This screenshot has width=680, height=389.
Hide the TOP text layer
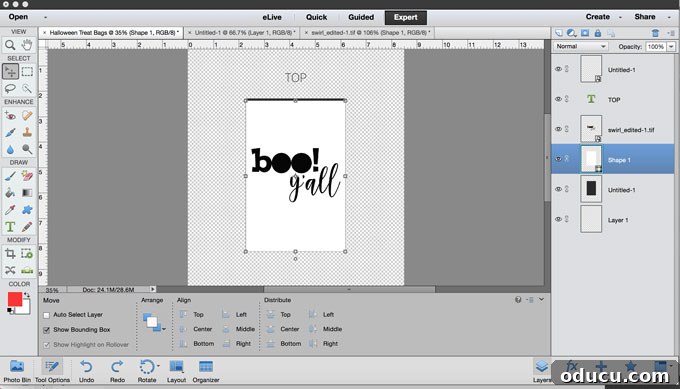tap(558, 99)
